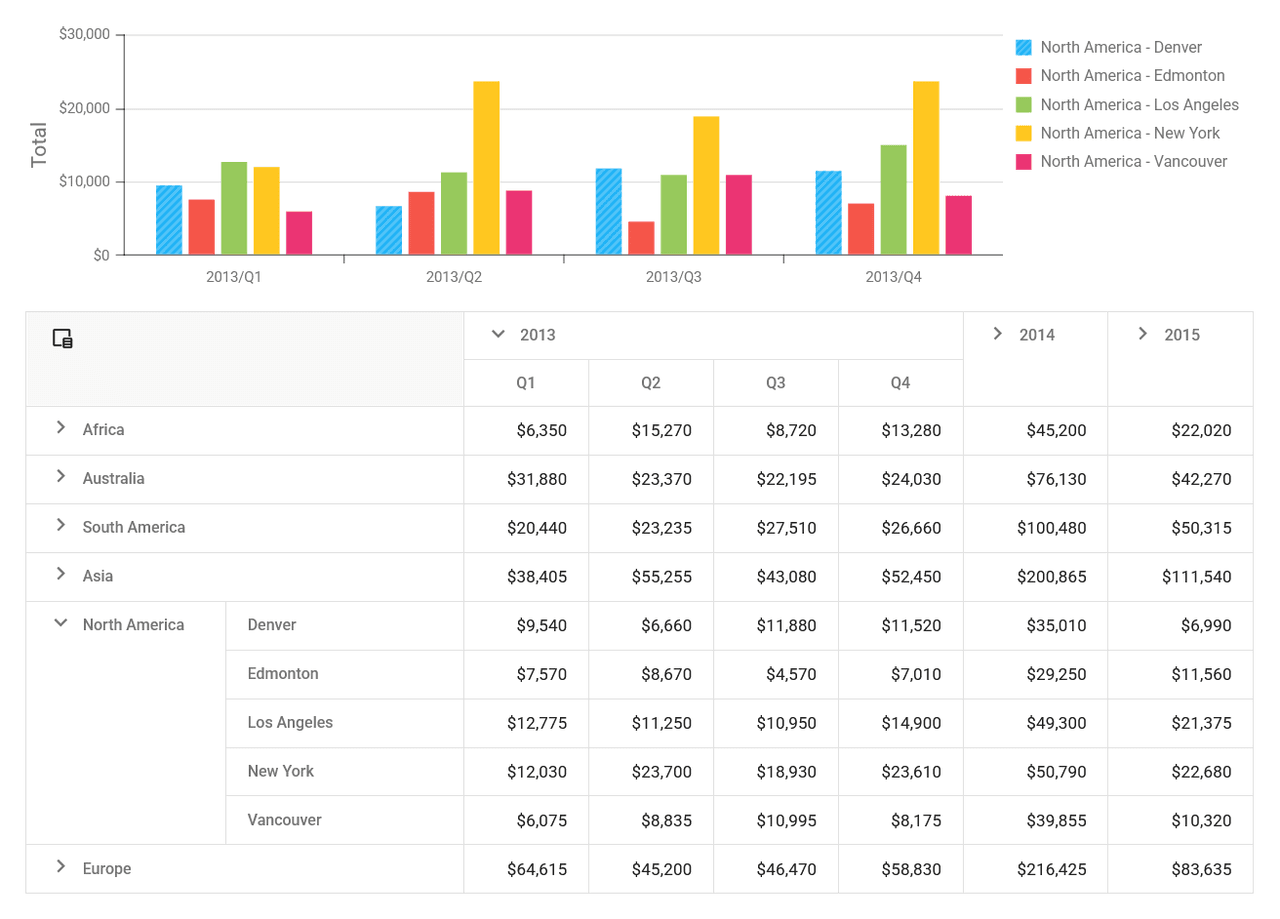
Task: Click the pink Vancouver bar in 2013/Q3
Action: point(739,215)
